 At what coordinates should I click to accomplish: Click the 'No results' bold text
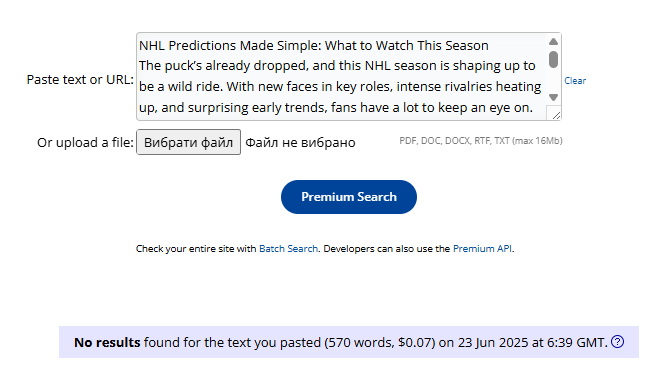pyautogui.click(x=107, y=342)
